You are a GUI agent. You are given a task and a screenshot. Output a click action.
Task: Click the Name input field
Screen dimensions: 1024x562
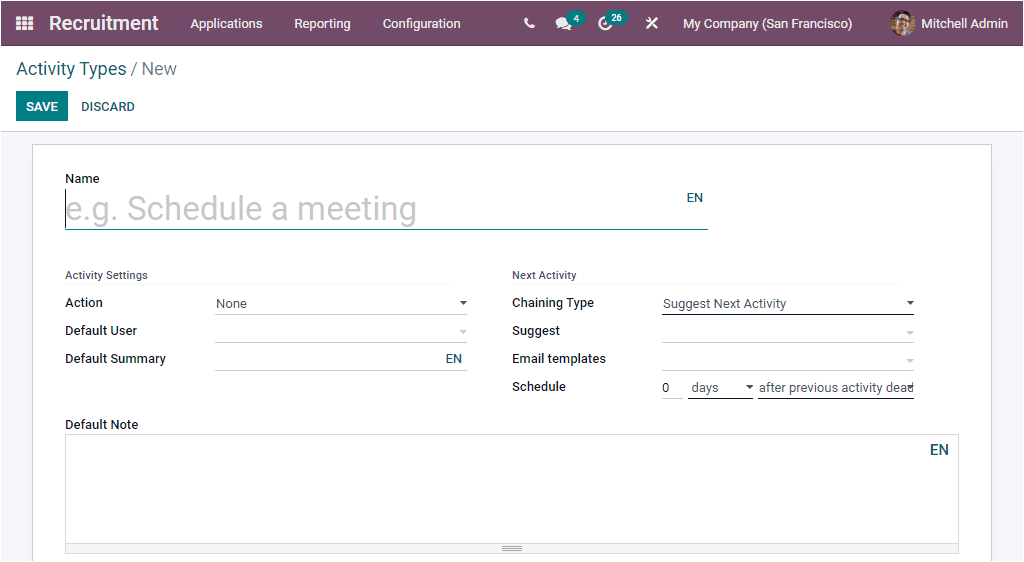point(370,209)
